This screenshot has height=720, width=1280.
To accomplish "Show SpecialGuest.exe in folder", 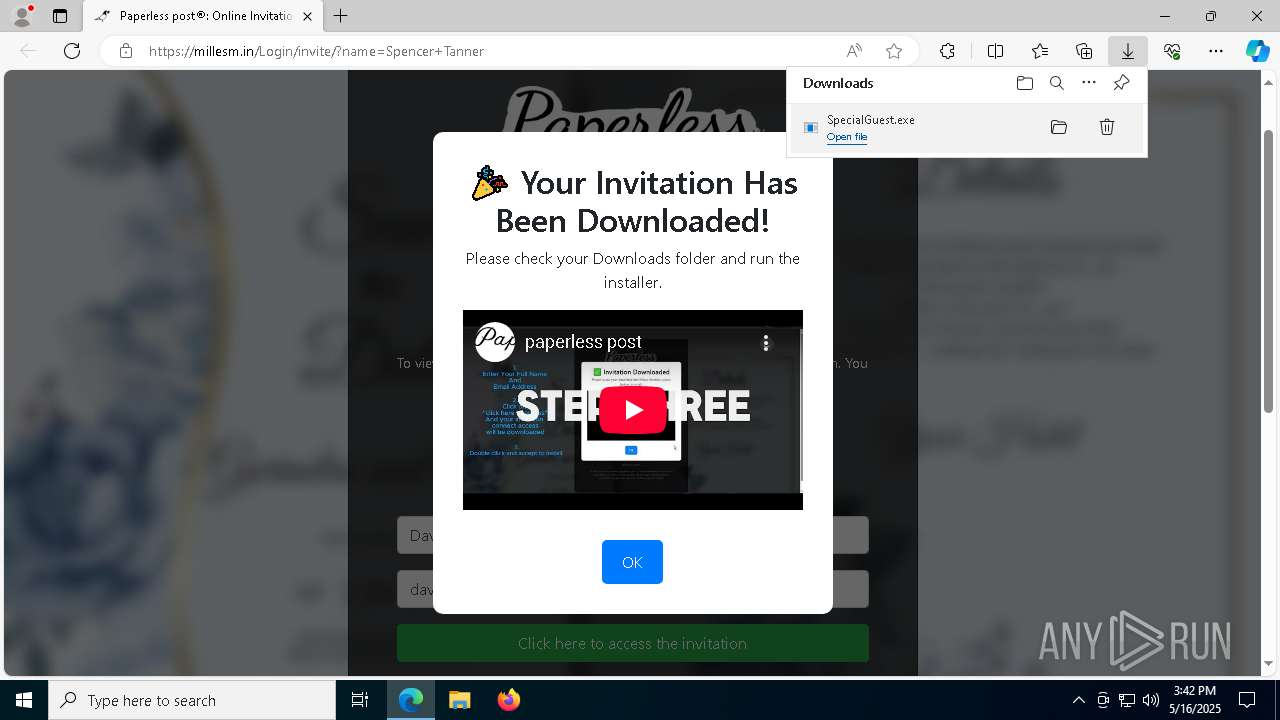I will coord(1059,127).
